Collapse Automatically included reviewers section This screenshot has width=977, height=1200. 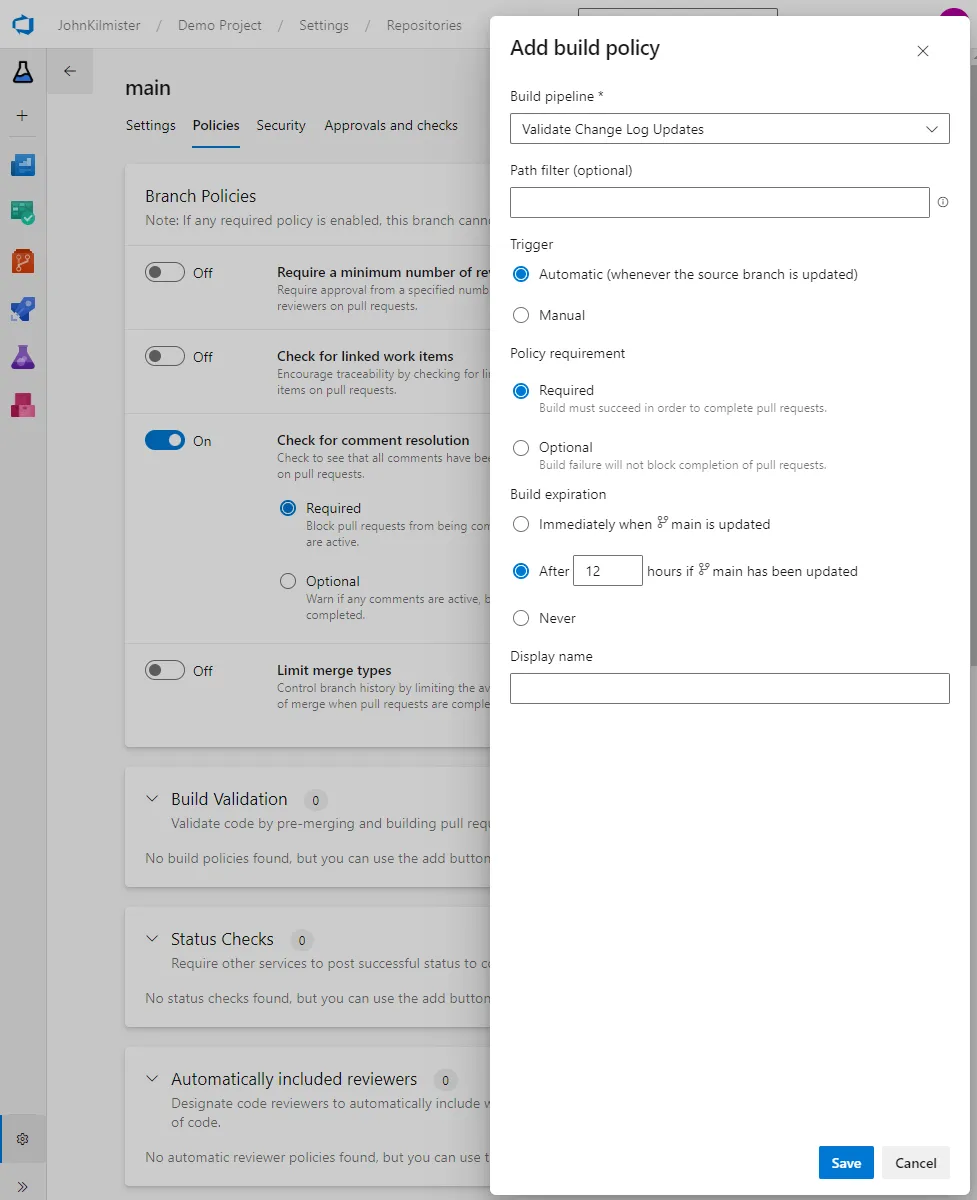click(x=152, y=1079)
